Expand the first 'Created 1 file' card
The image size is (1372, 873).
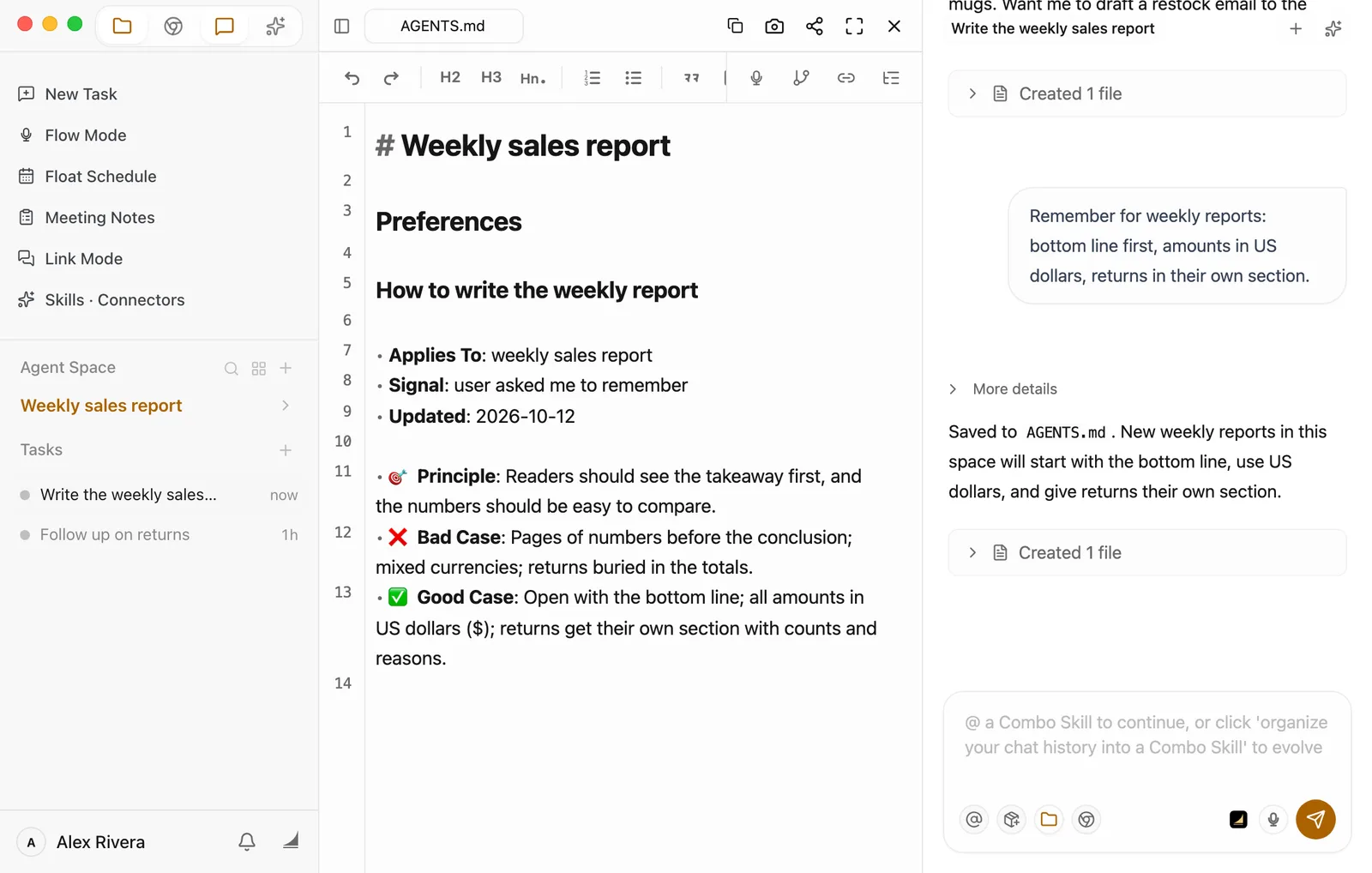(x=1147, y=93)
